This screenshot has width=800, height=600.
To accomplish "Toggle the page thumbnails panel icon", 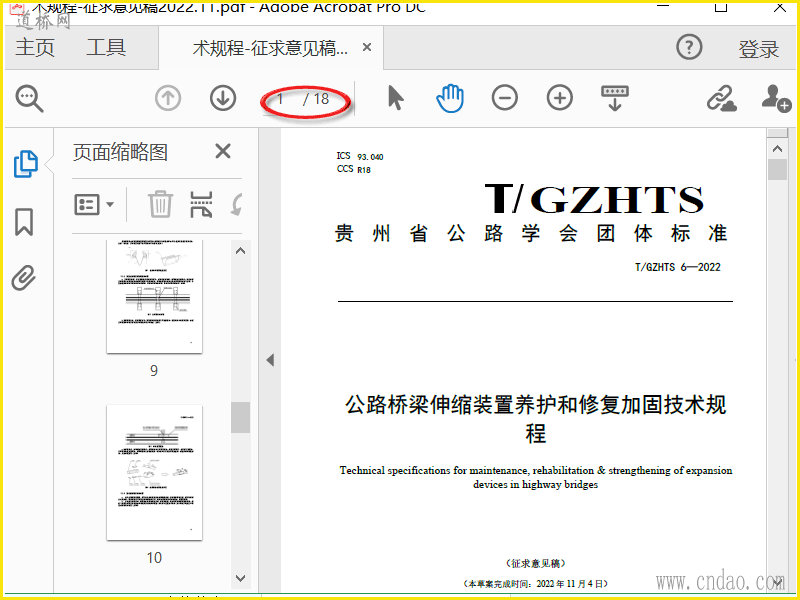I will pos(26,164).
